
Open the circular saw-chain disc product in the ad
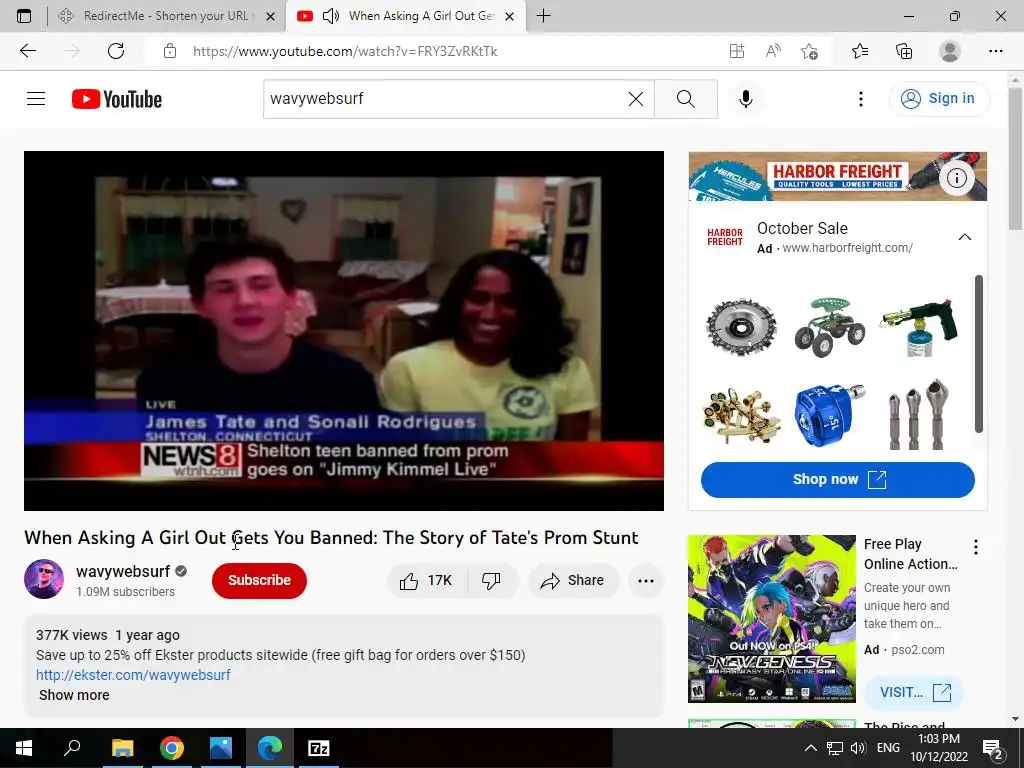point(741,327)
